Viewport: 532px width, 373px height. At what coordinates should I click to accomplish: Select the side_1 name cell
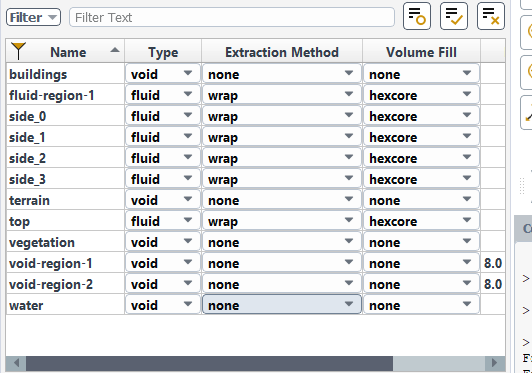pyautogui.click(x=65, y=137)
